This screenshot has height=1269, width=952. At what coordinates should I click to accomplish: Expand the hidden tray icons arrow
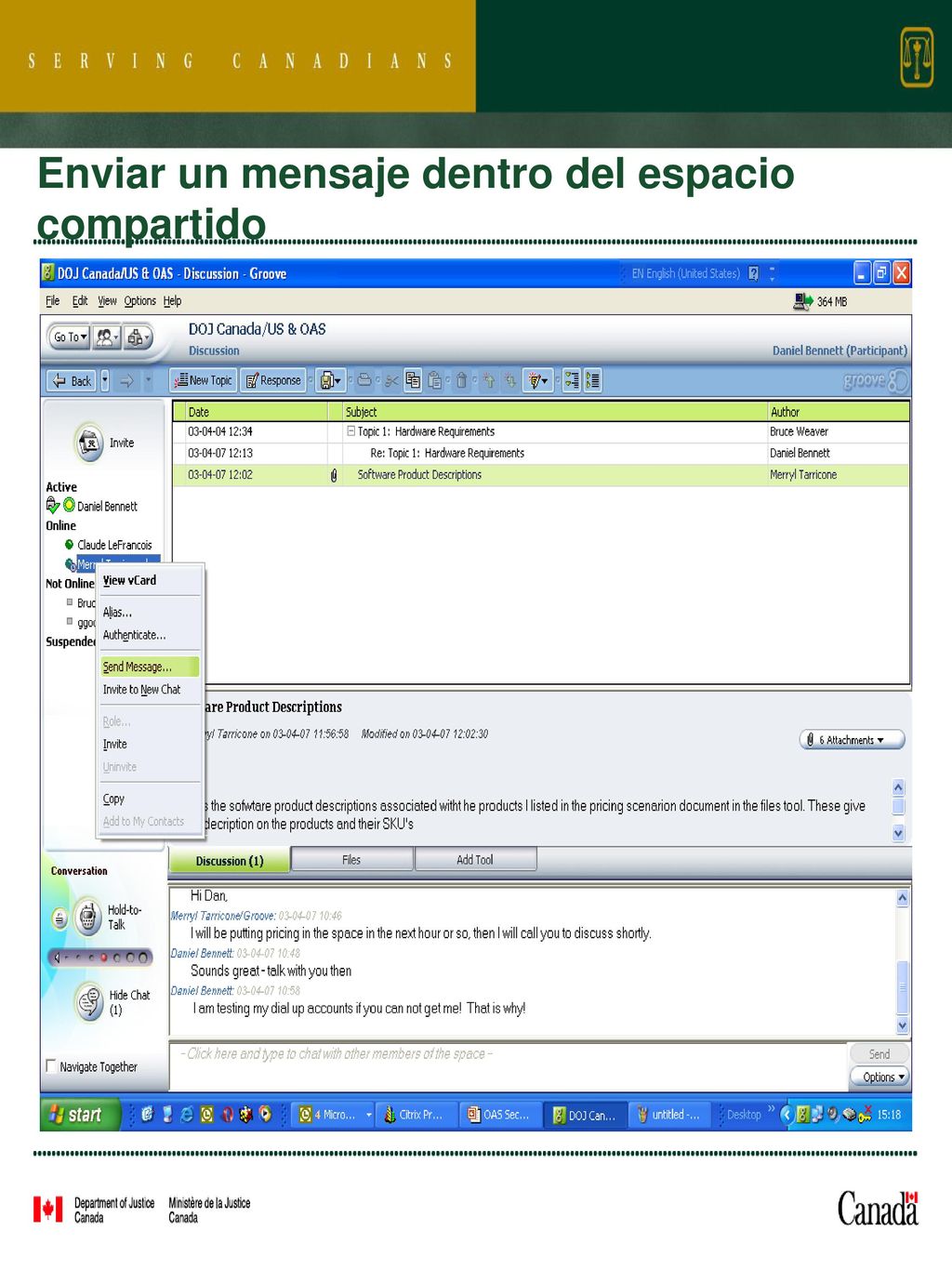(787, 1114)
